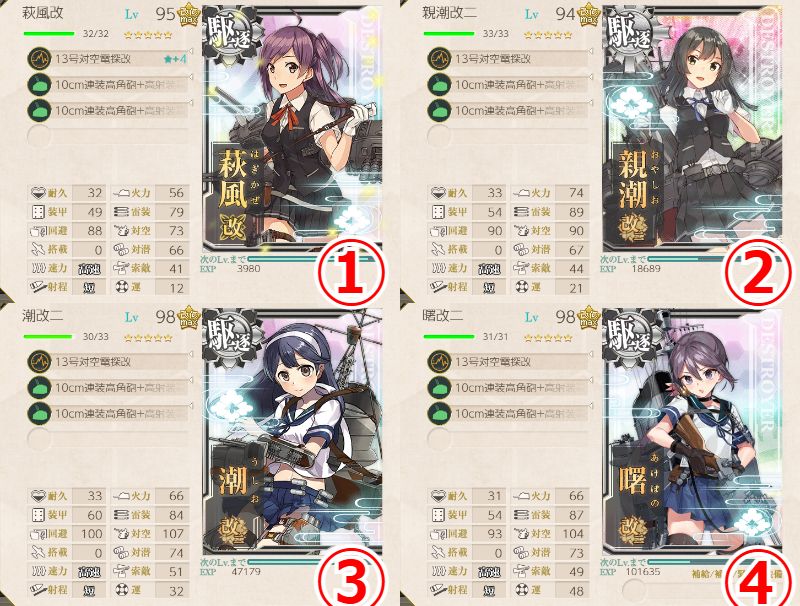Click the red circled number 3 marker

coord(351,579)
